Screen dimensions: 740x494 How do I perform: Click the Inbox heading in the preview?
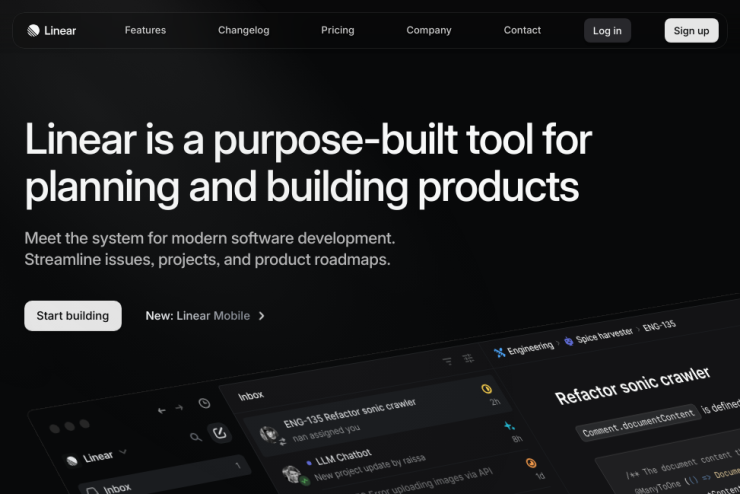pos(251,395)
